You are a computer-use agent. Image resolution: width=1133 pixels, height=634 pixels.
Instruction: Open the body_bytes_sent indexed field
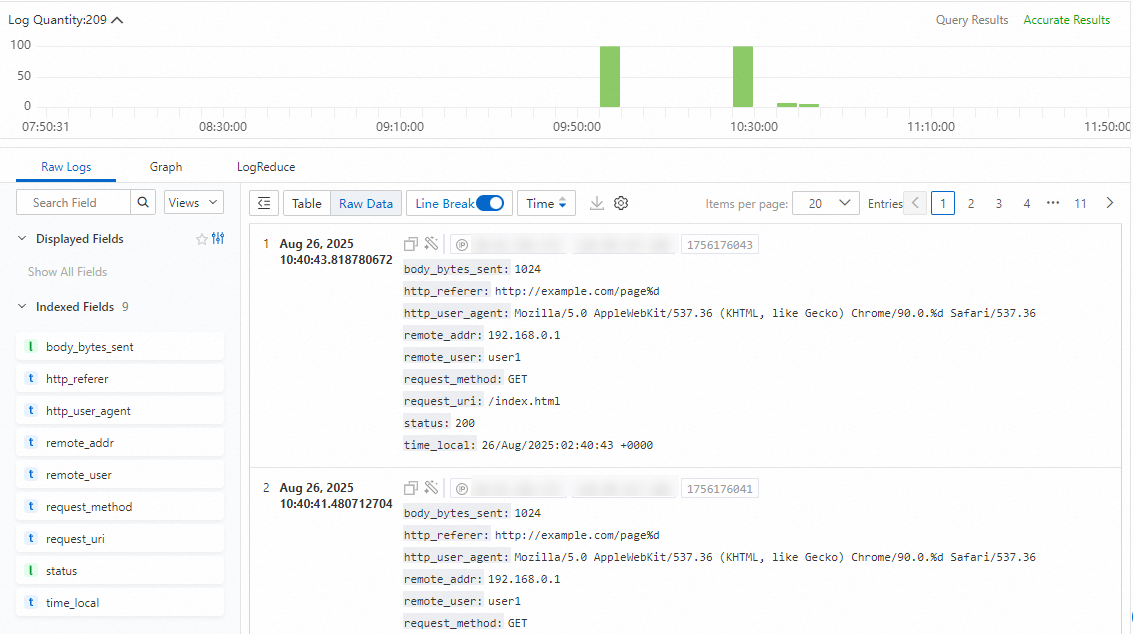[x=120, y=347]
